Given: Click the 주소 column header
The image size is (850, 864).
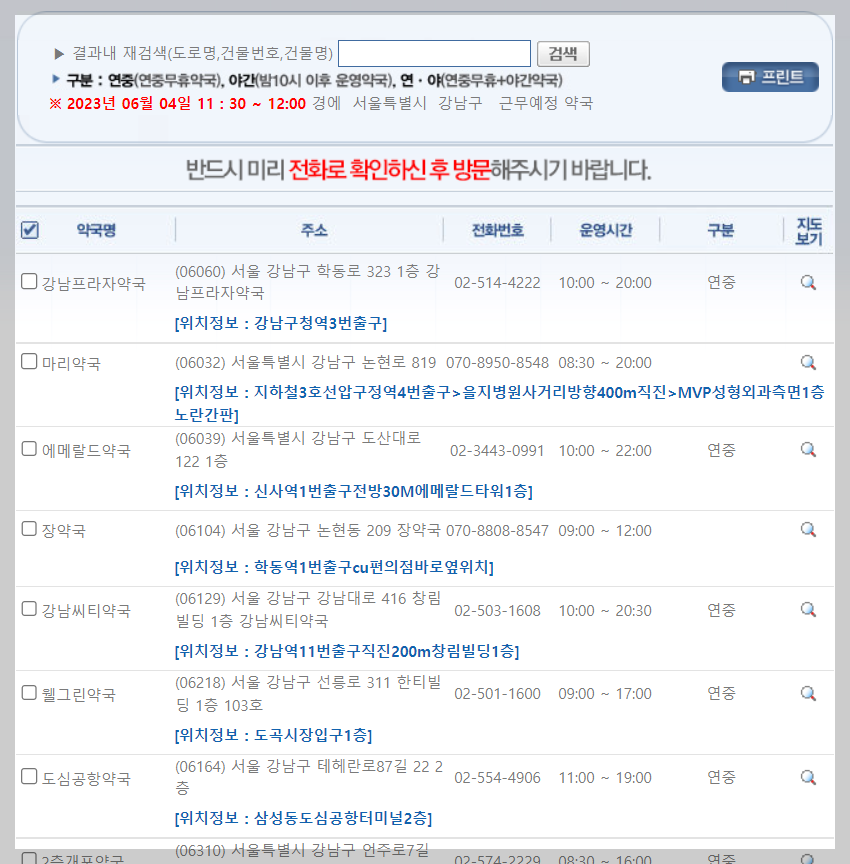Looking at the screenshot, I should pyautogui.click(x=314, y=230).
